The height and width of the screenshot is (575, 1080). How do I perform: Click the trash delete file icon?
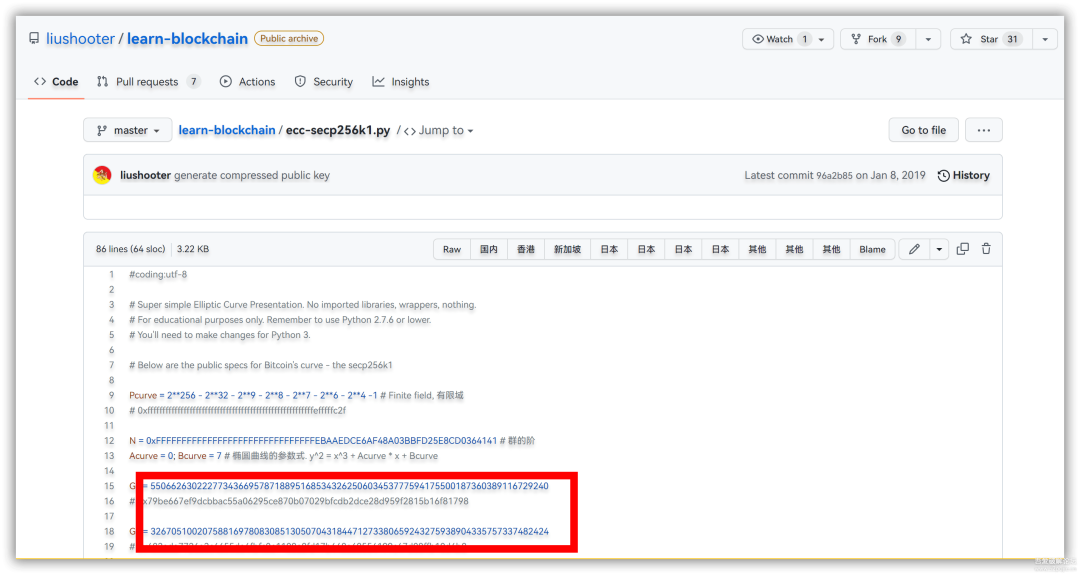(986, 249)
